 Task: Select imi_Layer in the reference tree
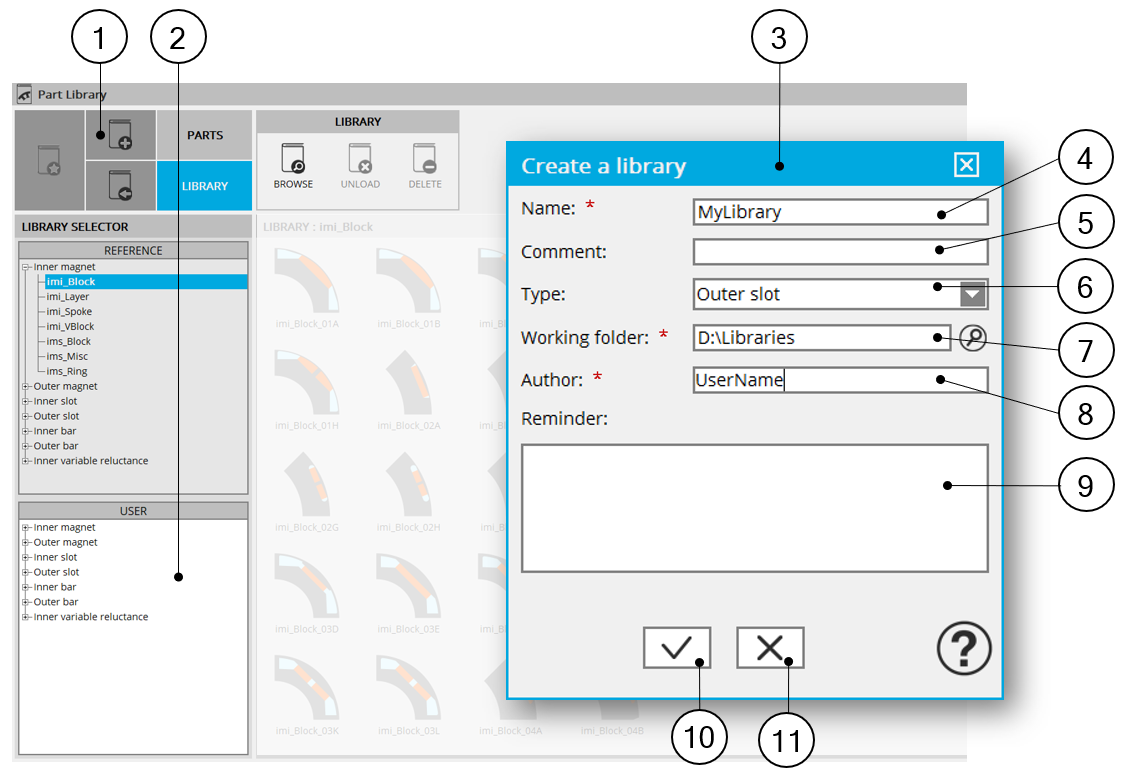pyautogui.click(x=68, y=297)
